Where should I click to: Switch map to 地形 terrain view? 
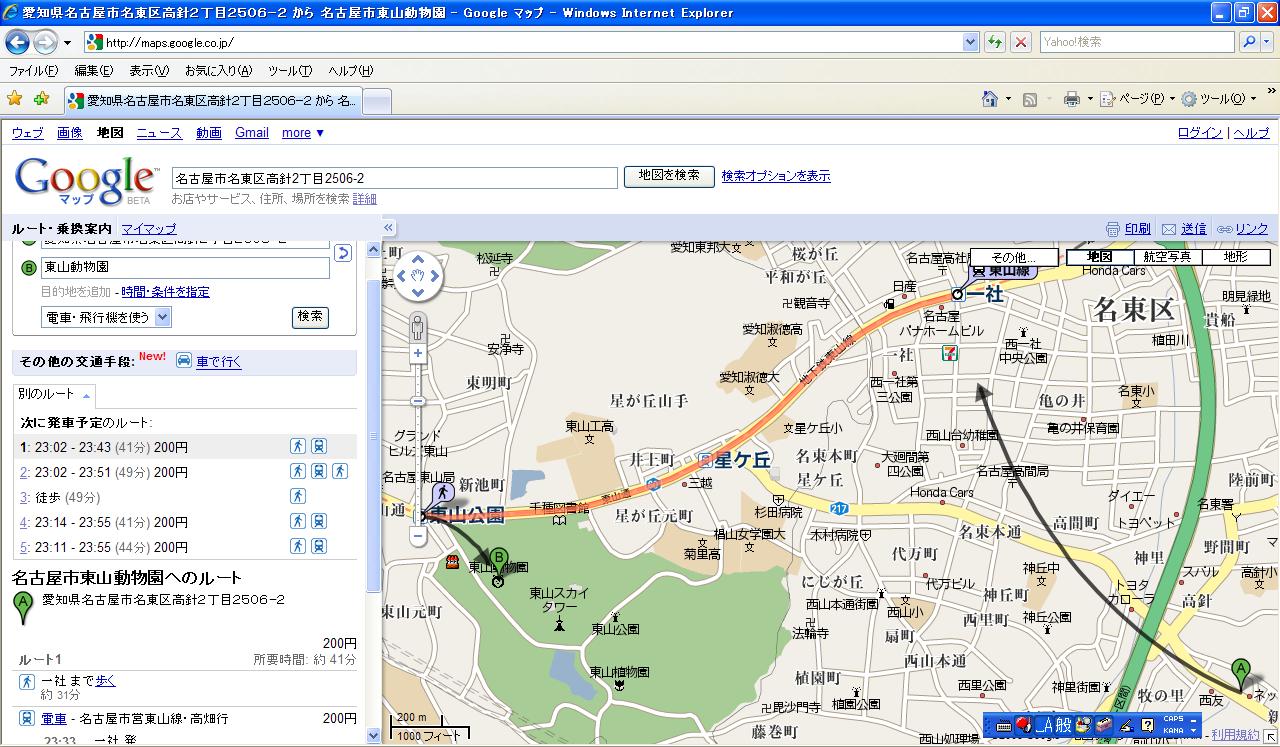(x=1236, y=257)
